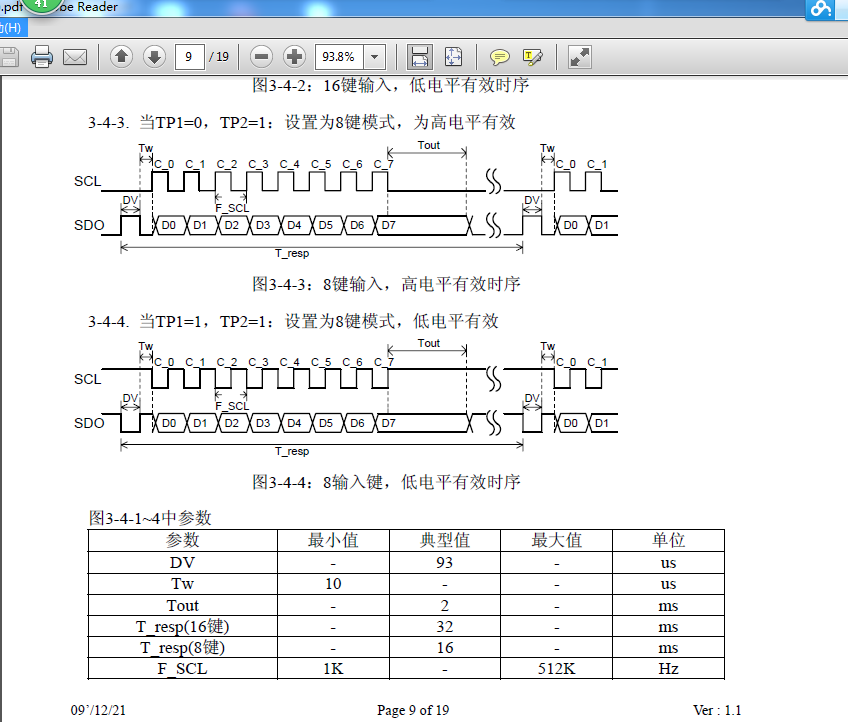
Task: Add a sticky note comment
Action: [499, 57]
